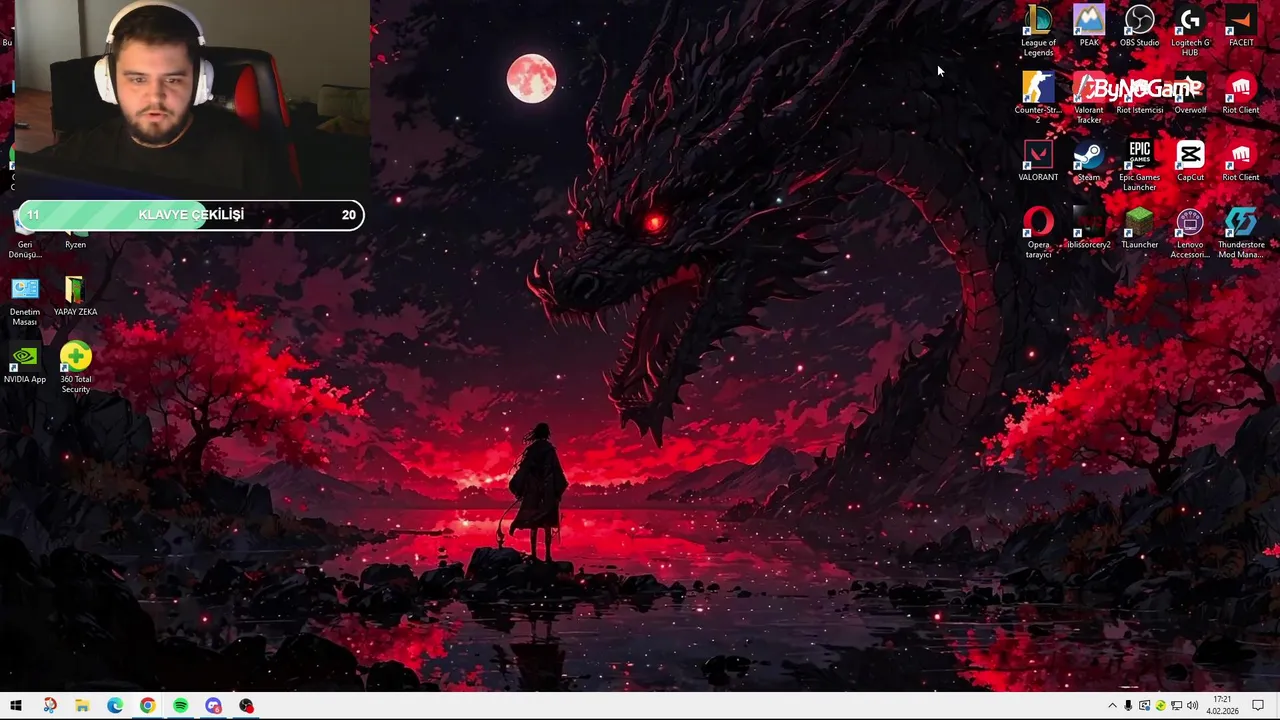The width and height of the screenshot is (1280, 720).
Task: Click the scissors app icon beside Start
Action: pos(50,706)
